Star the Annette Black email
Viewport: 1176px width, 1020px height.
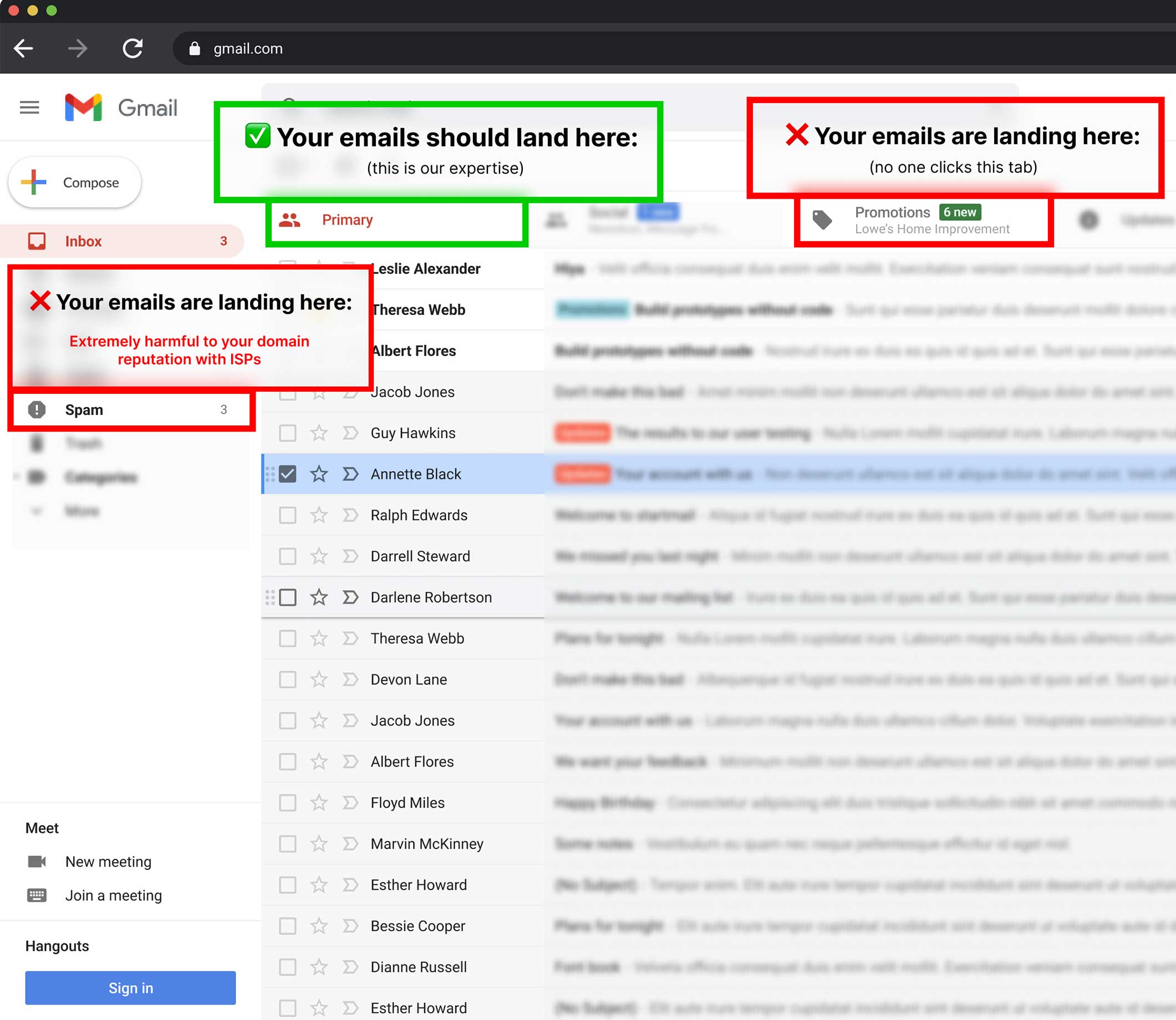[x=319, y=474]
